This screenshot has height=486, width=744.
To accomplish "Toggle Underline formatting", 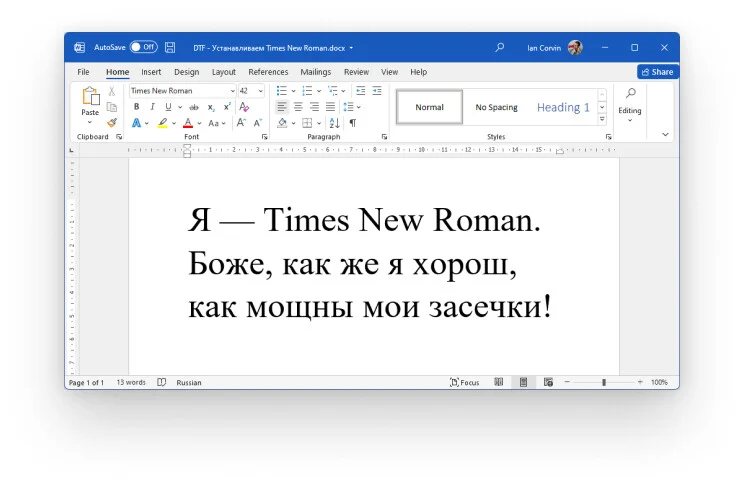I will pos(168,107).
